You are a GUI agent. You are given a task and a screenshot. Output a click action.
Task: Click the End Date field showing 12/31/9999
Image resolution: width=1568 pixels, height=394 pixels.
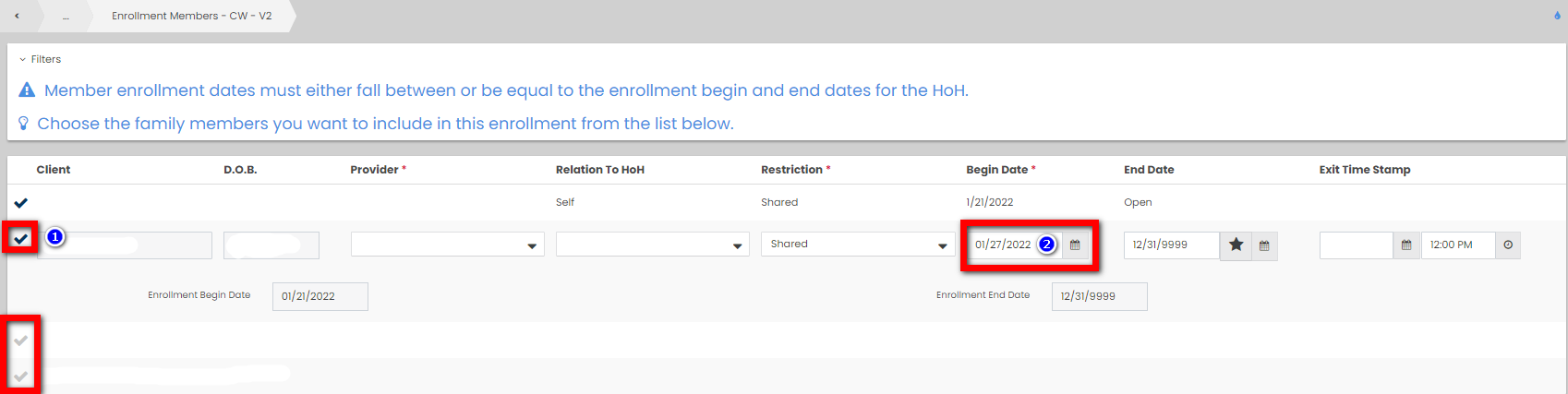(1170, 245)
